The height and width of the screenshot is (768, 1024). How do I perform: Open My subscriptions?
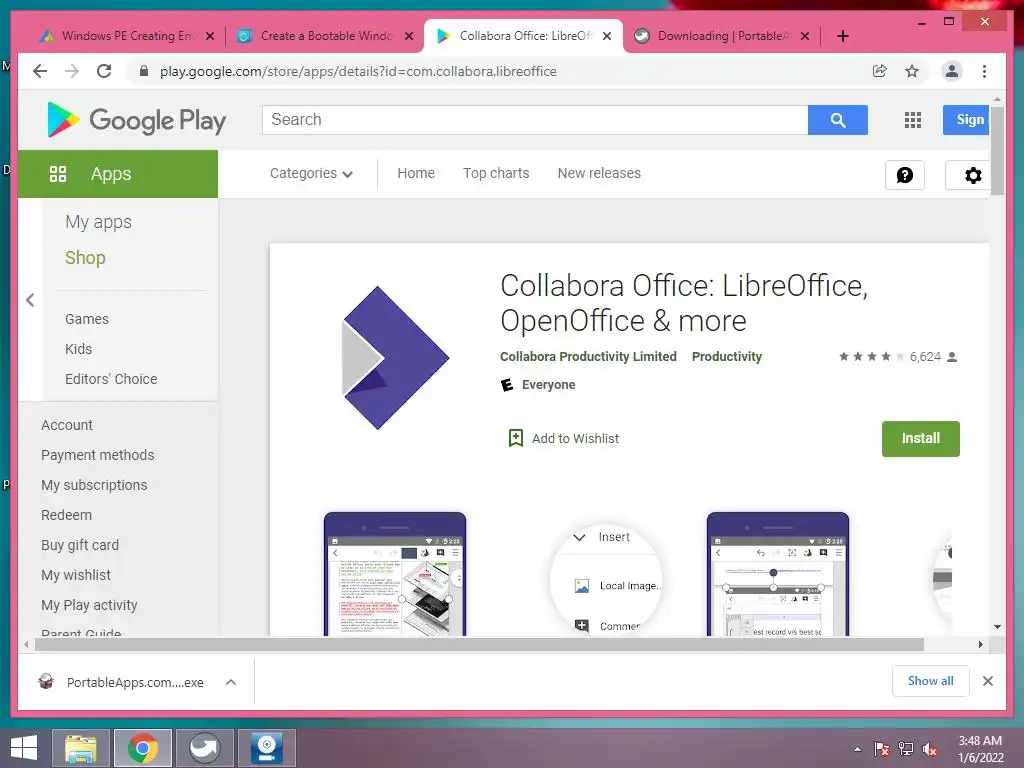pyautogui.click(x=94, y=485)
